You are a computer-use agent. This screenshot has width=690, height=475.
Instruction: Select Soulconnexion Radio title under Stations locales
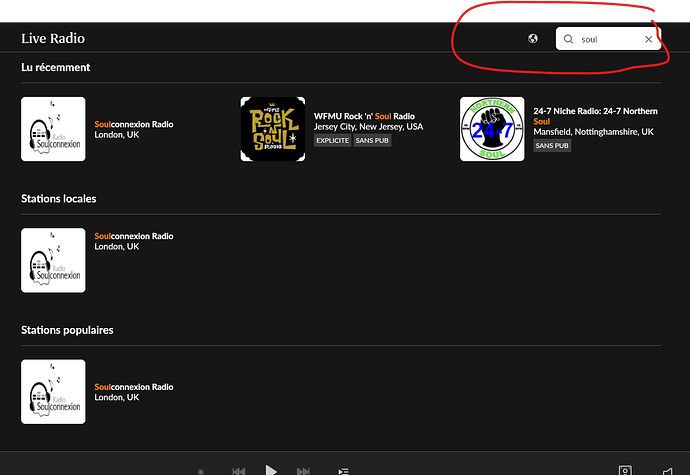(x=133, y=236)
